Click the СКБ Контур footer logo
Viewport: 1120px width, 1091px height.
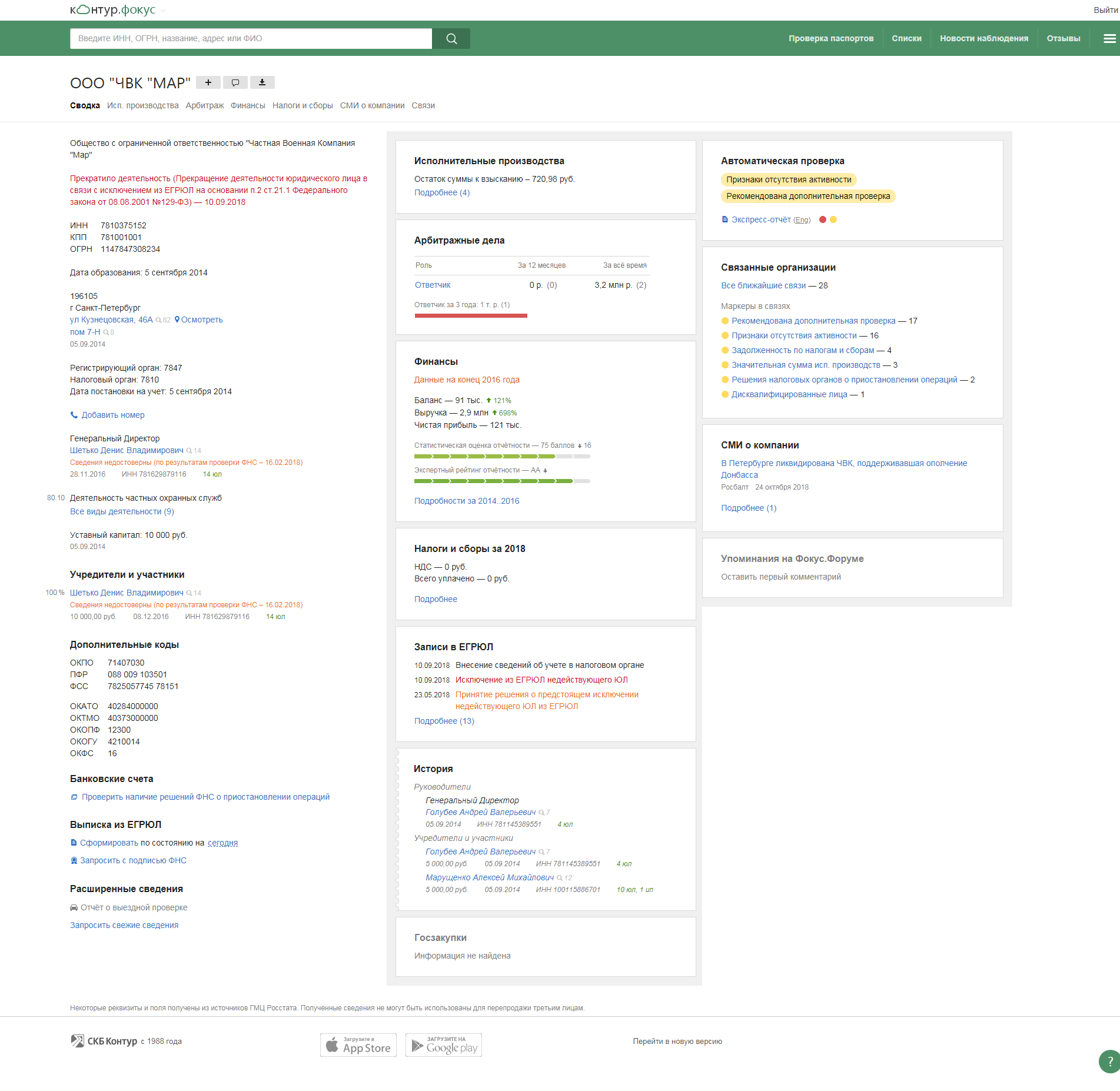click(104, 1041)
